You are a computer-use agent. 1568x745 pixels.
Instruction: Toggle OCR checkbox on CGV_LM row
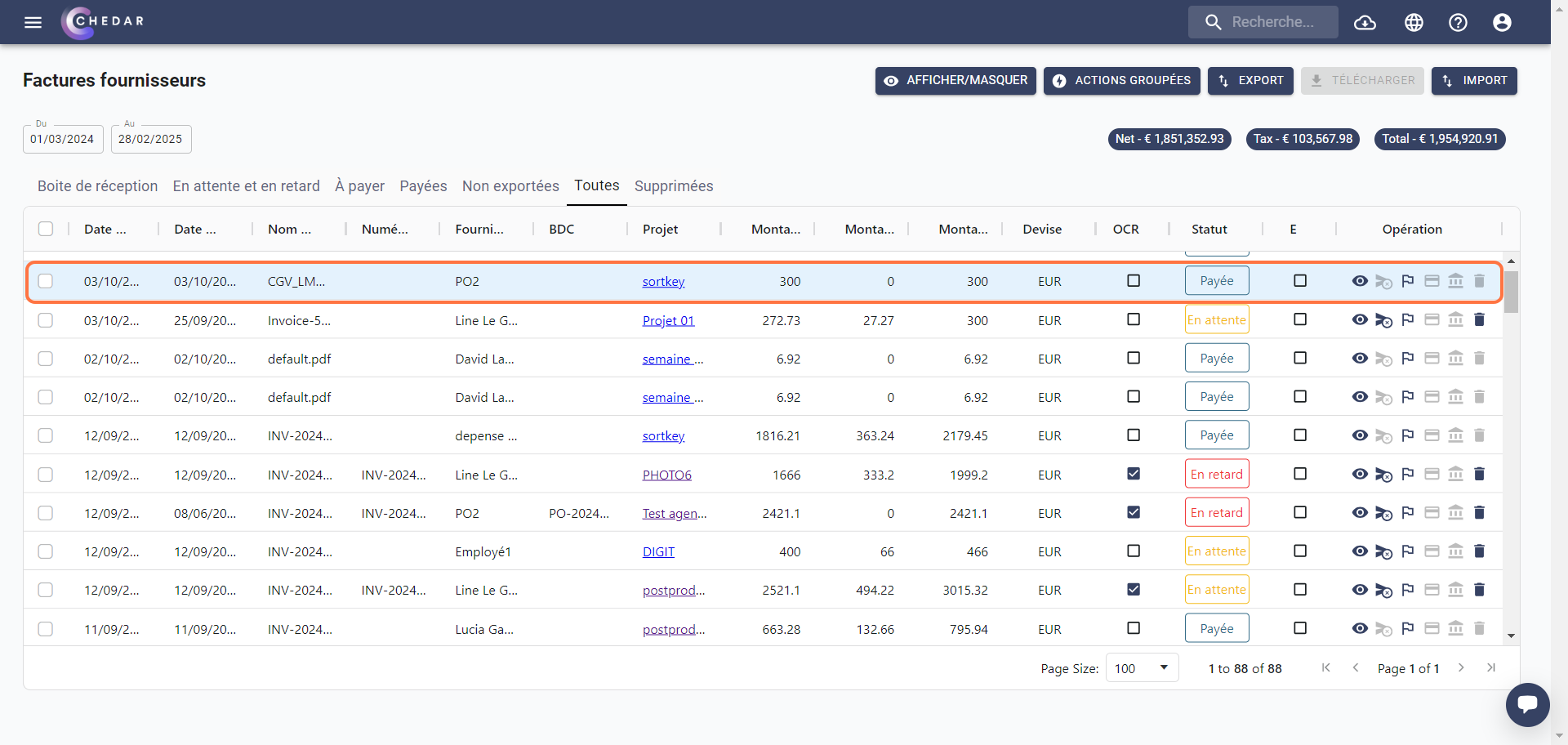point(1134,281)
